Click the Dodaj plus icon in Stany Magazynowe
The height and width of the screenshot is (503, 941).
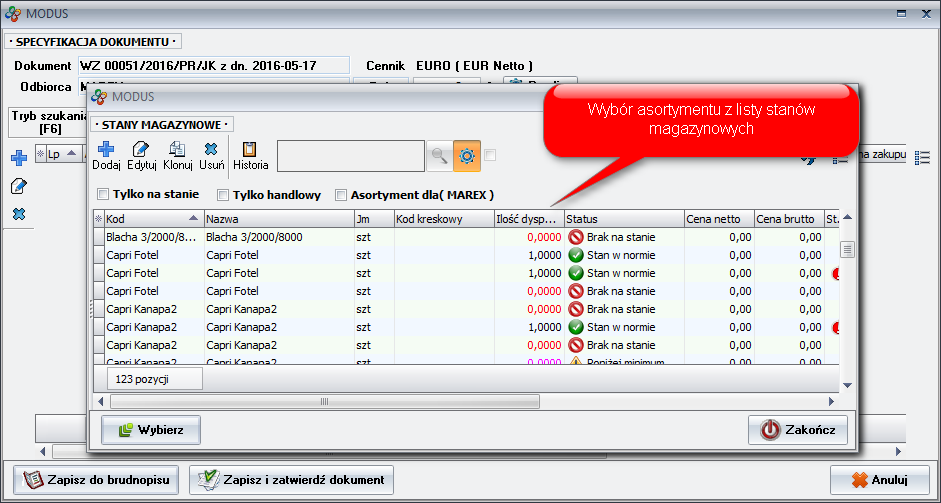click(x=106, y=149)
